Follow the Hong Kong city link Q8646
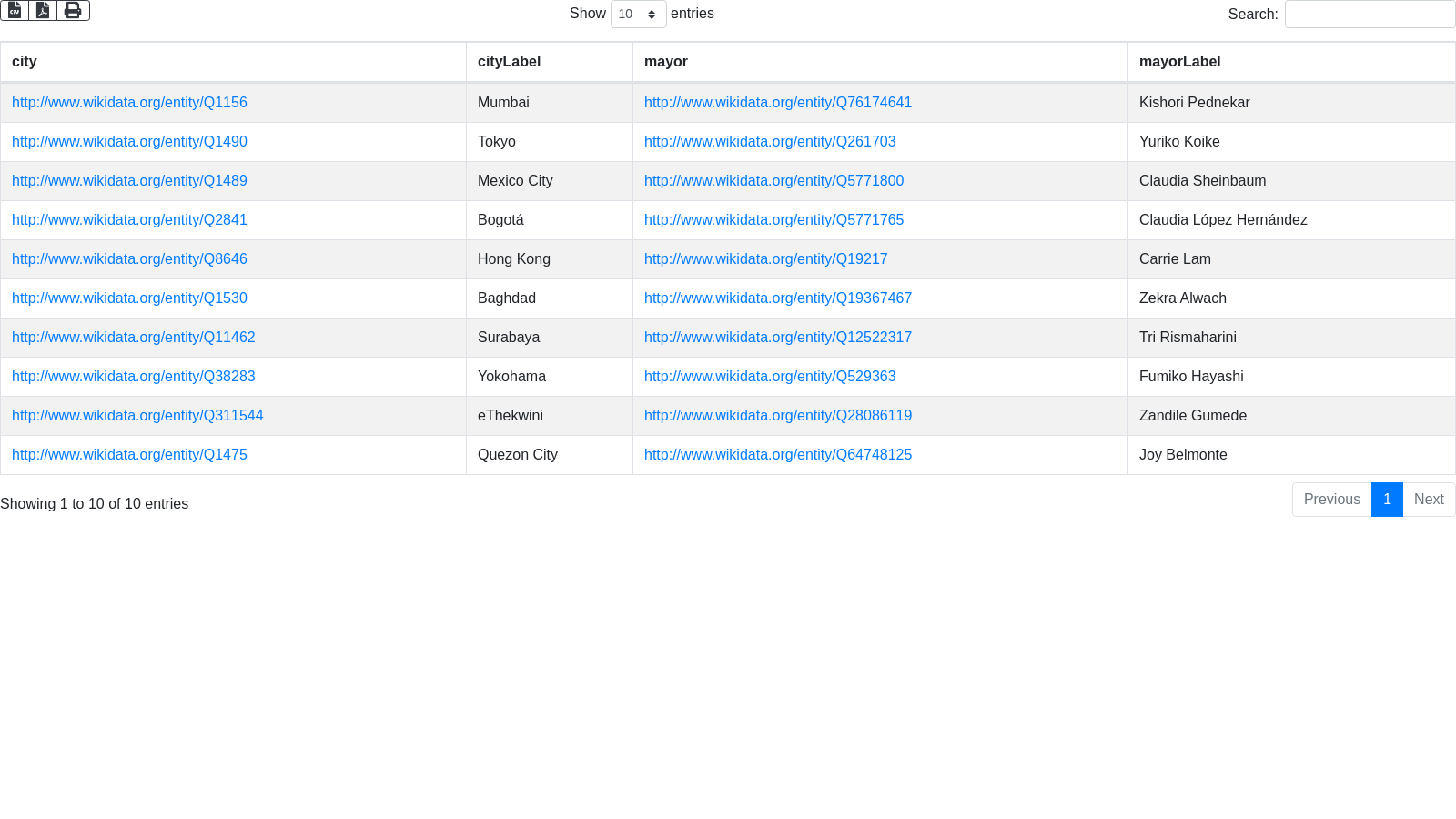This screenshot has width=1456, height=819. coord(129,259)
